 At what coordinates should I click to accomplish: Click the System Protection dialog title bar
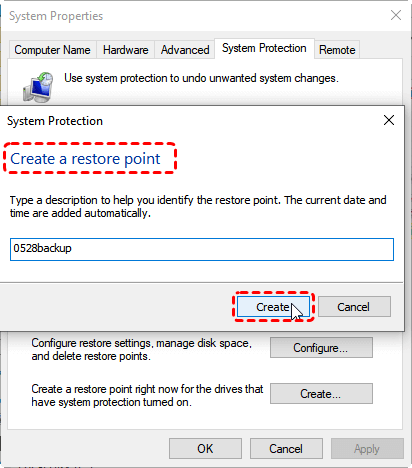190,121
